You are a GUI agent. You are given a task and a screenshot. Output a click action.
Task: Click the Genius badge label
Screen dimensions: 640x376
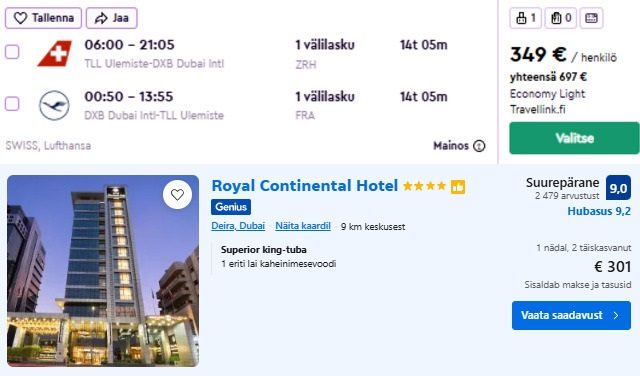[231, 207]
